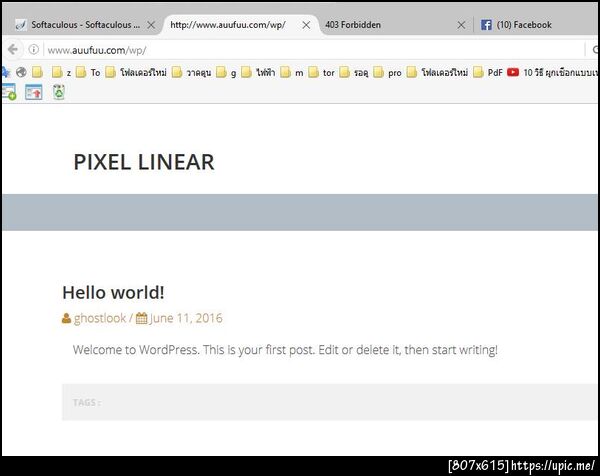Open the 'z' bookmark folder
Viewport: 600px width, 476px height.
click(x=62, y=72)
